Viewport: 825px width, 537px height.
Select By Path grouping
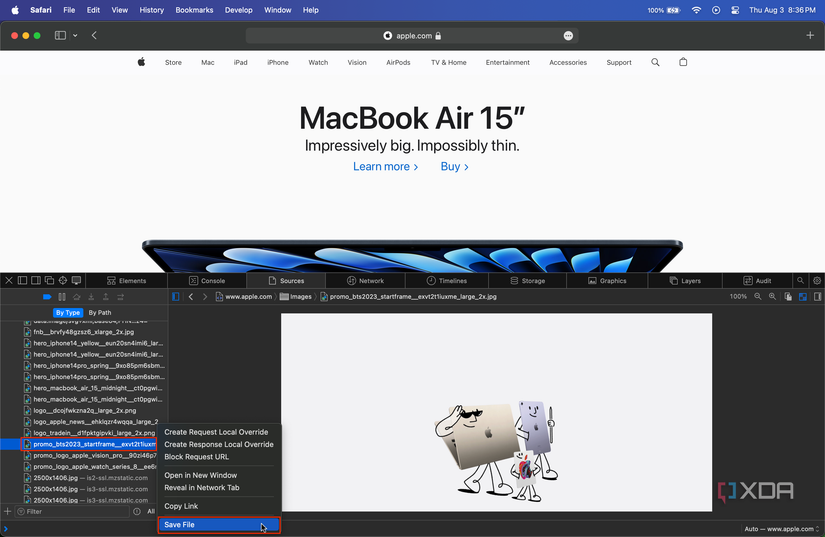click(x=100, y=312)
